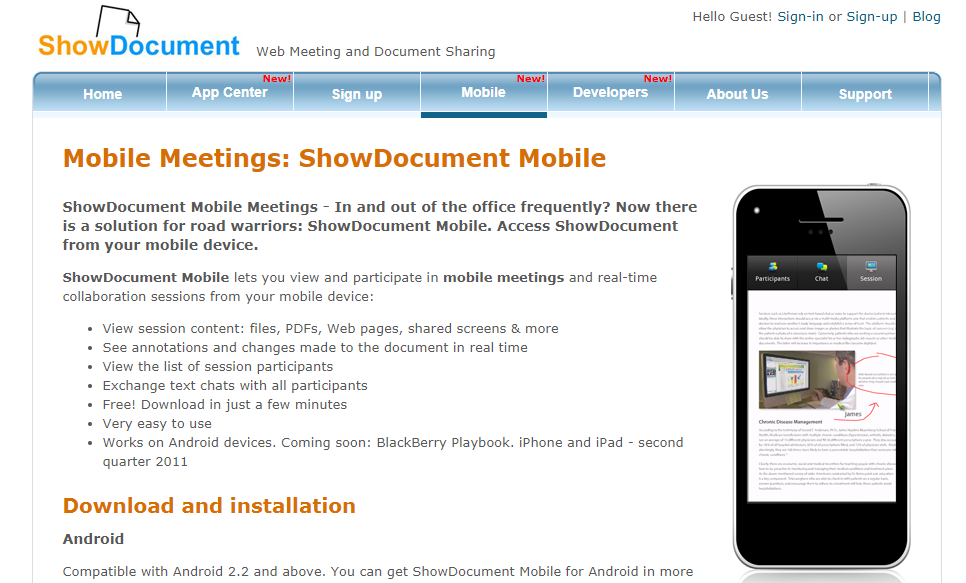Image resolution: width=966 pixels, height=583 pixels.
Task: Select the Mobile navigation tab
Action: click(x=484, y=92)
